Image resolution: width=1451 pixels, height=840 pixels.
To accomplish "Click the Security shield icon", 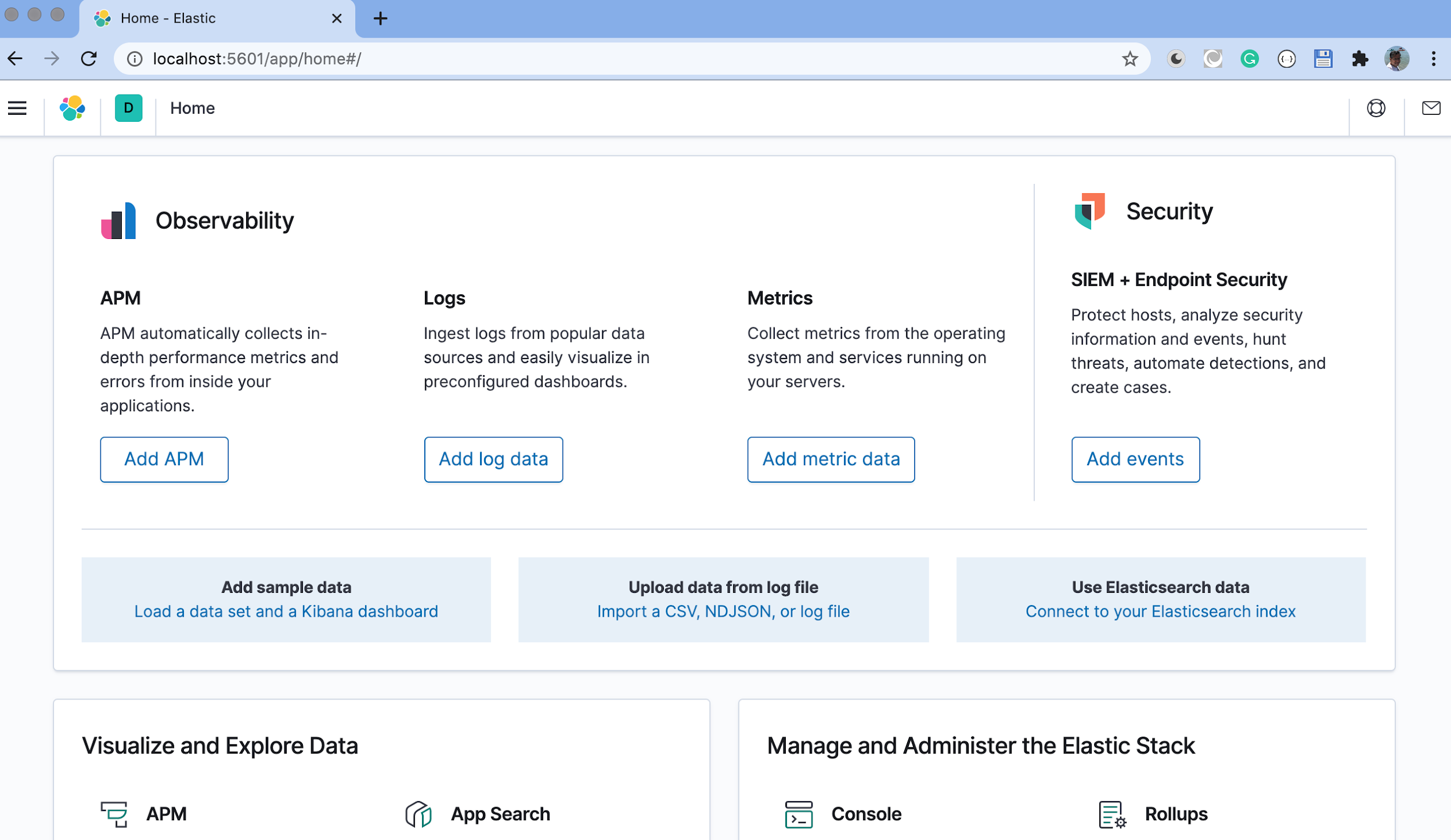I will (x=1091, y=211).
